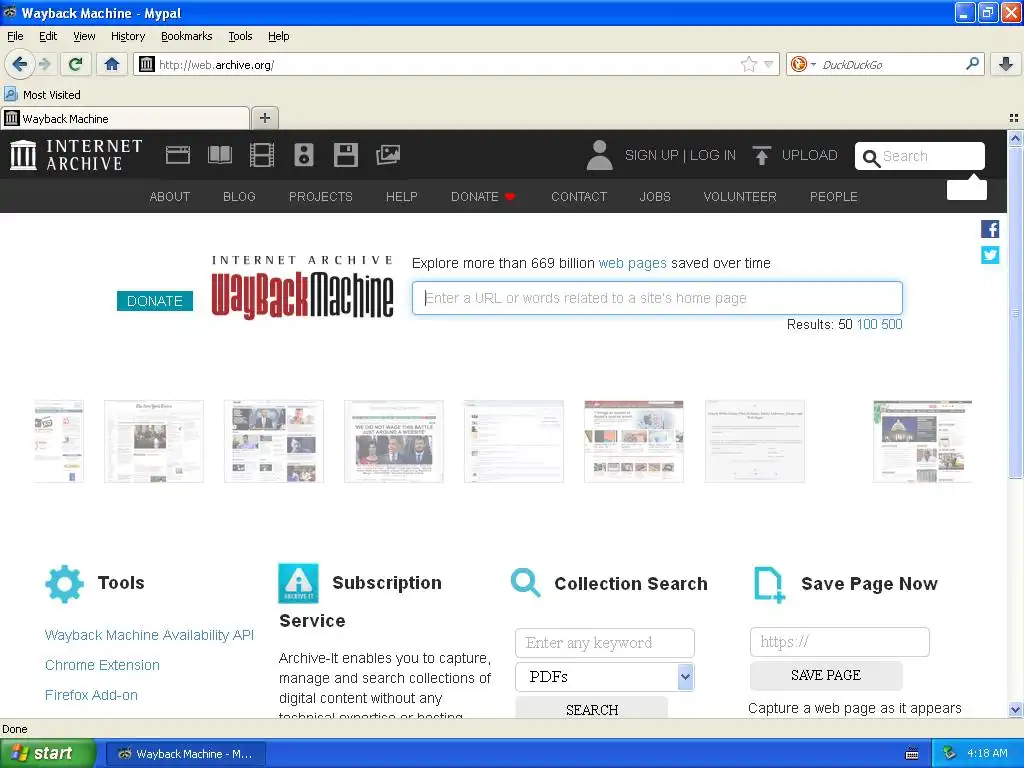Share on Facebook via the sidebar icon
Image resolution: width=1024 pixels, height=768 pixels.
pyautogui.click(x=990, y=229)
